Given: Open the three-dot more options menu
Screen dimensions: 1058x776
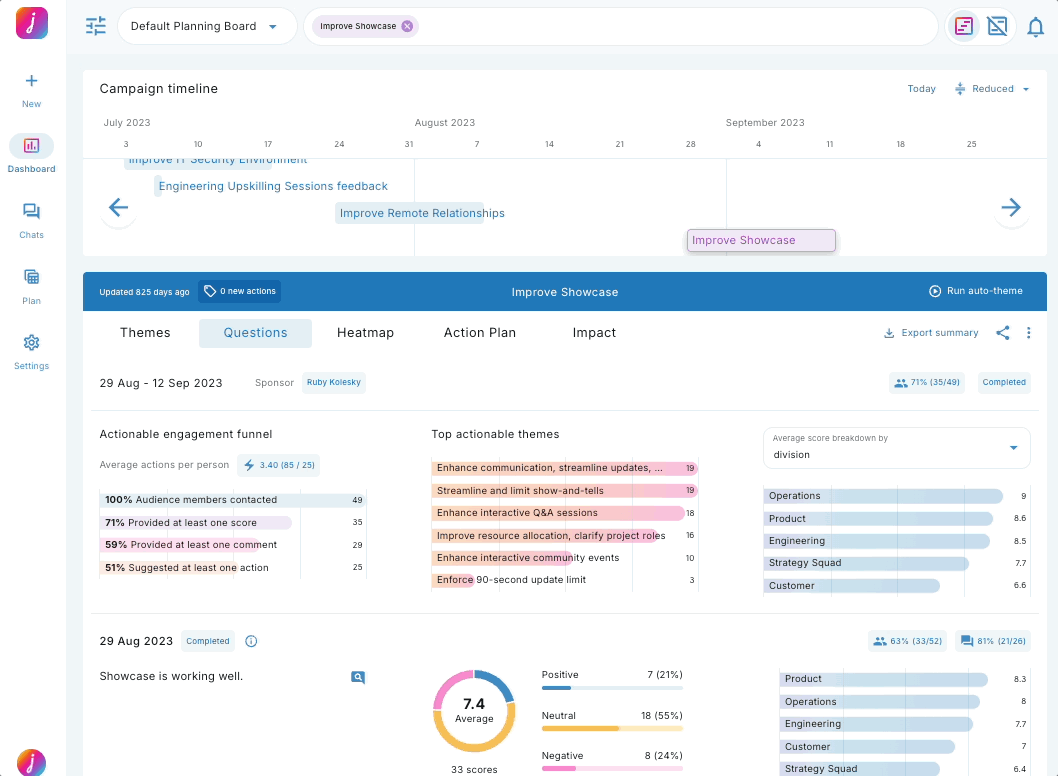Looking at the screenshot, I should coord(1028,333).
